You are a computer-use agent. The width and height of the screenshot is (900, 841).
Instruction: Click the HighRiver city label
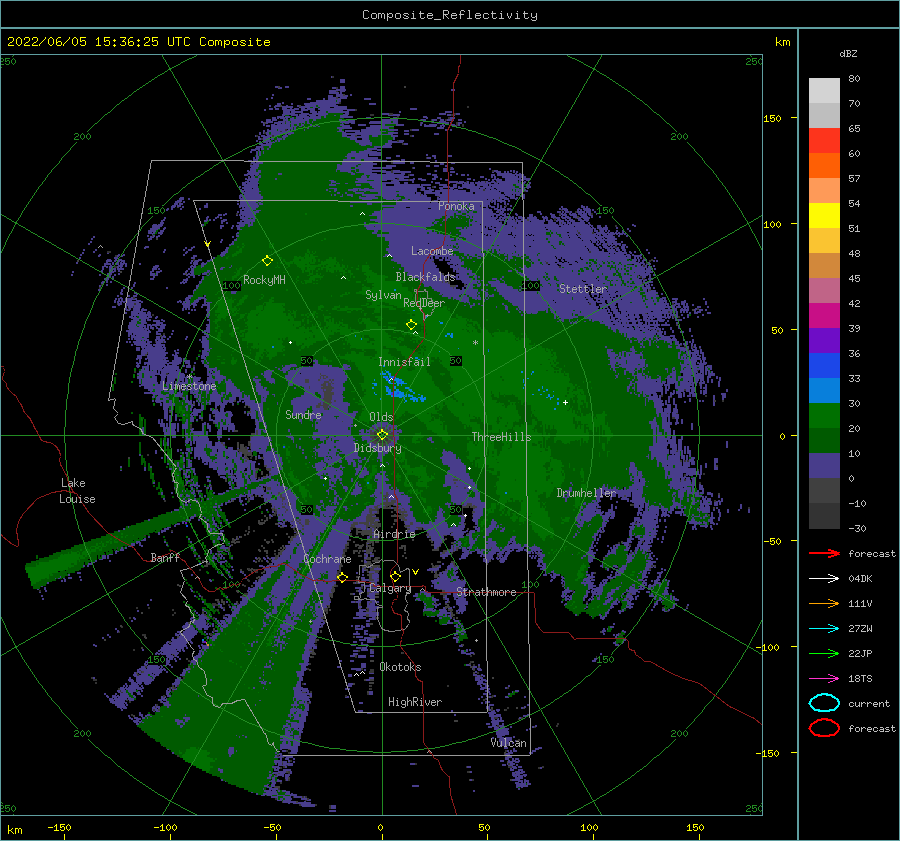tap(415, 702)
